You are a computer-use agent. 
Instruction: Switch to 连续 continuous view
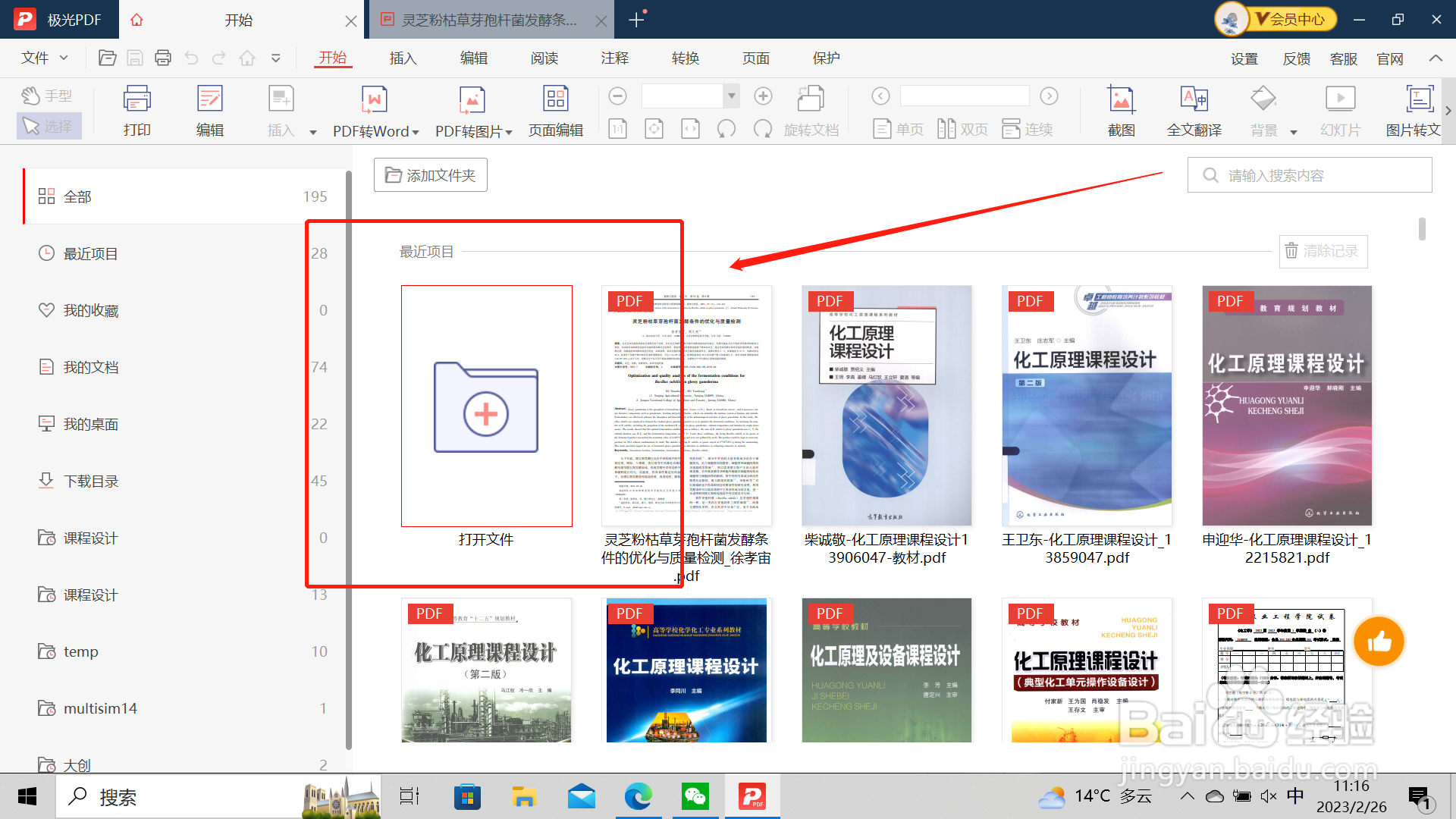tap(1028, 130)
